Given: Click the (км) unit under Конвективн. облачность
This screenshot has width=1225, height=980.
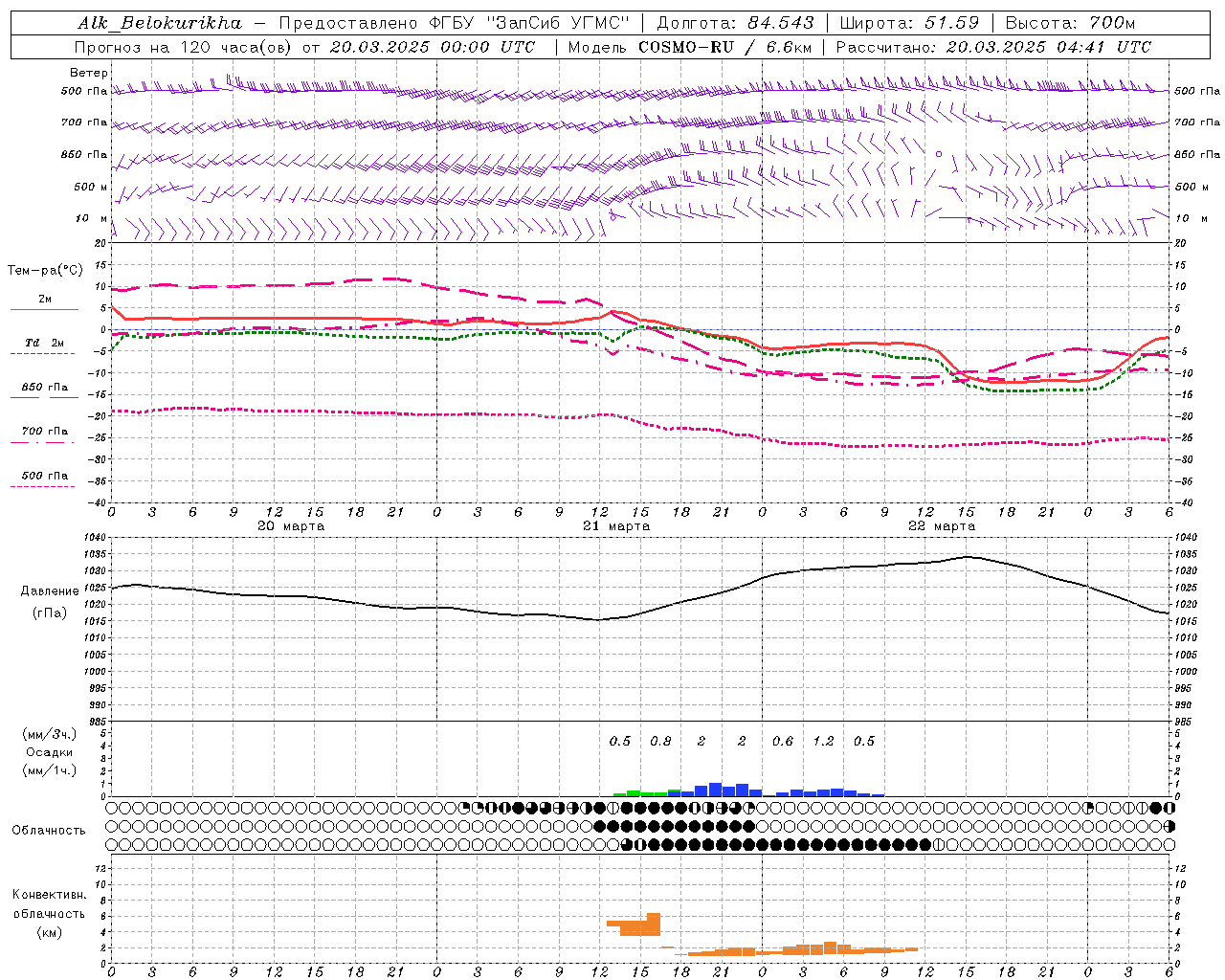Looking at the screenshot, I should (x=49, y=932).
